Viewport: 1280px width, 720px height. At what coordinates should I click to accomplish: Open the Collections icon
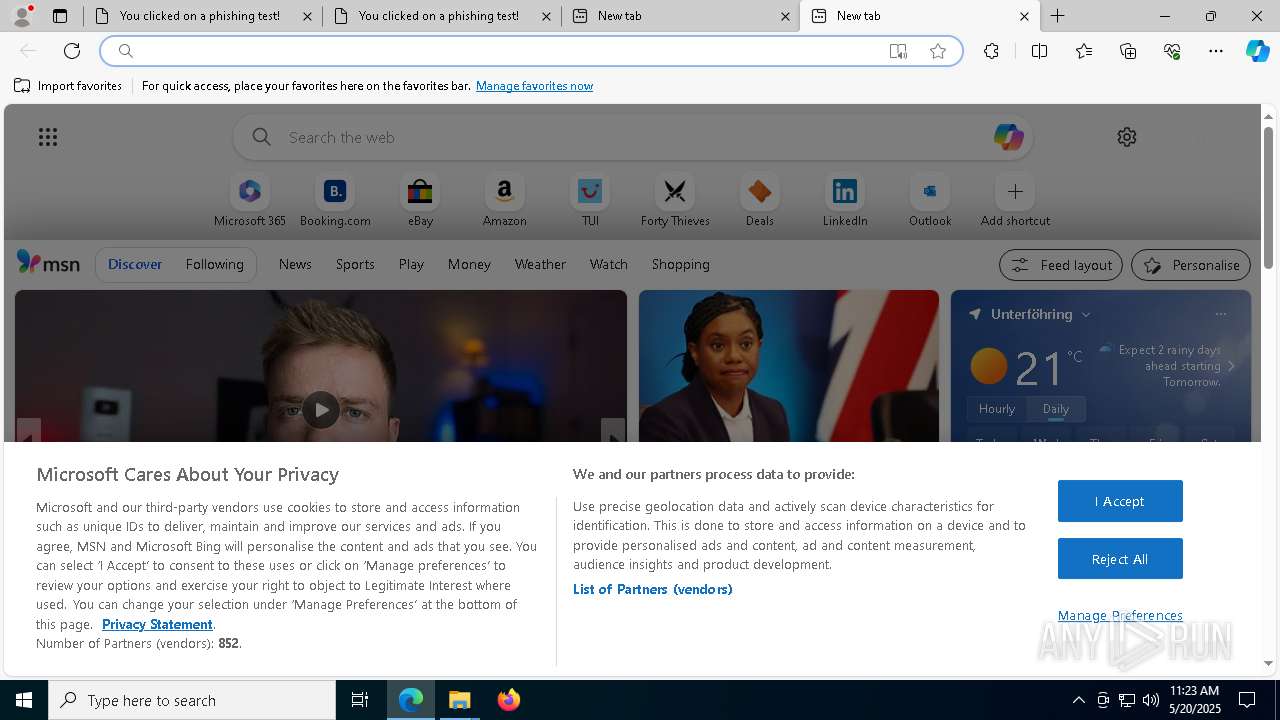(x=1128, y=51)
